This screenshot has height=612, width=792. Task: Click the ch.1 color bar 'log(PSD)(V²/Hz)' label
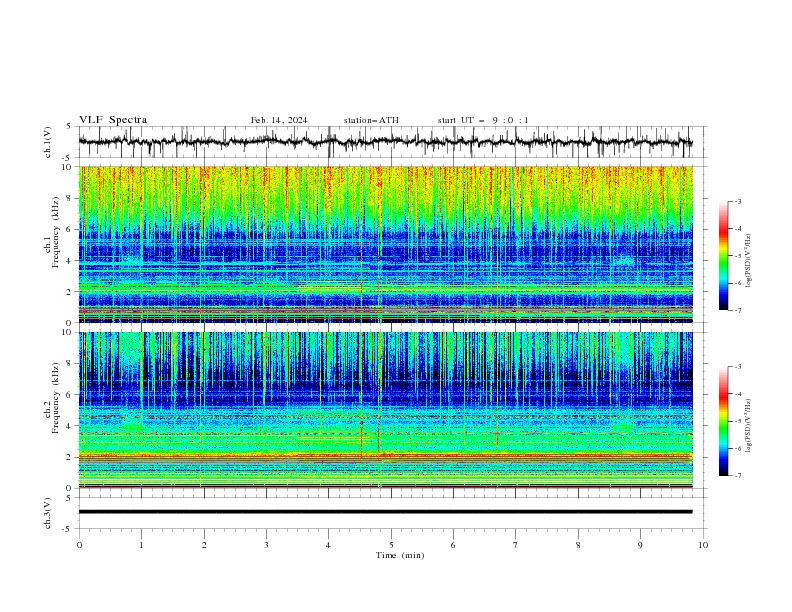[x=748, y=261]
